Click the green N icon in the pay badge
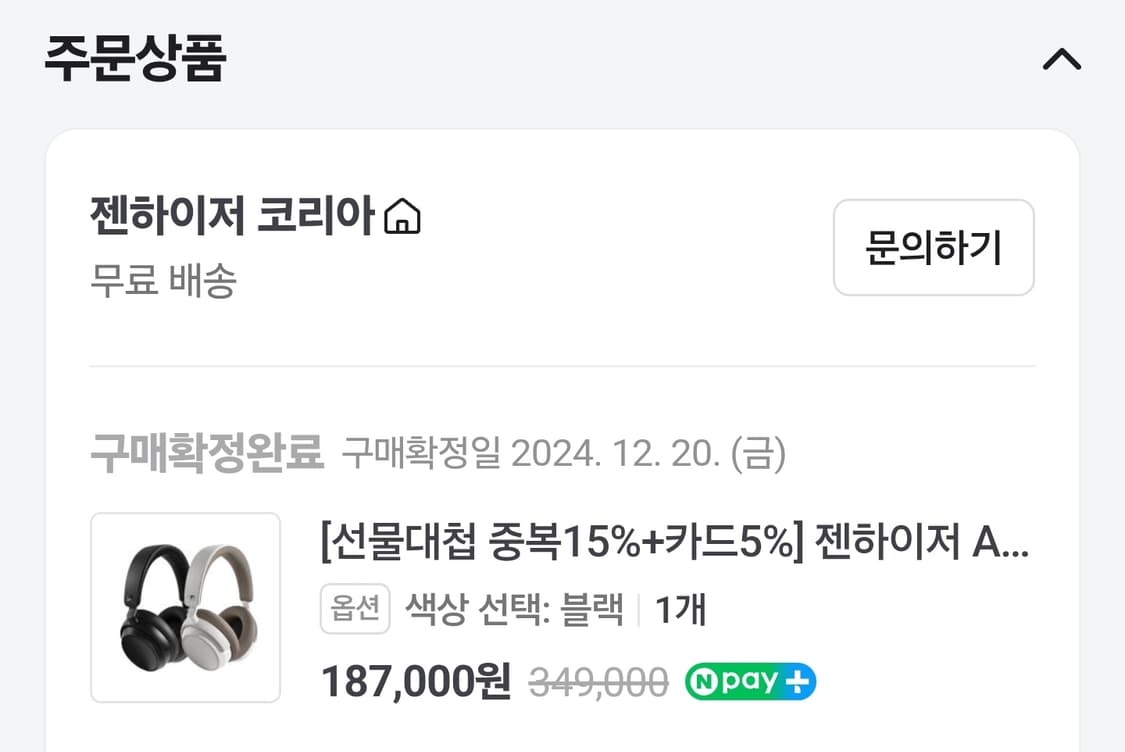1125x752 pixels. (x=703, y=680)
